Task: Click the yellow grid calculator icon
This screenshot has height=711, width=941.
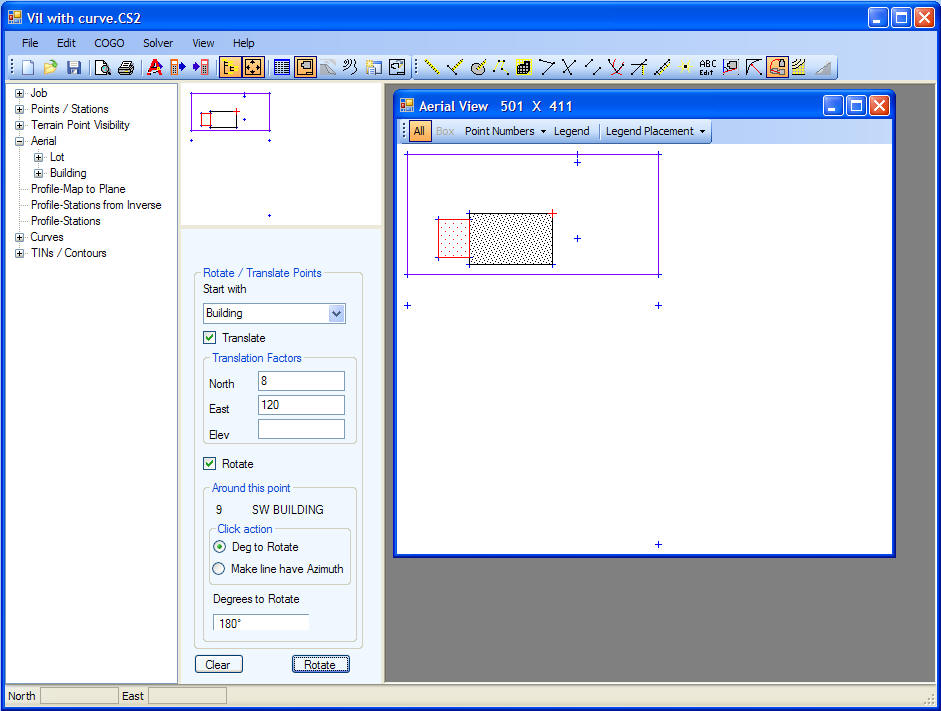Action: point(523,67)
